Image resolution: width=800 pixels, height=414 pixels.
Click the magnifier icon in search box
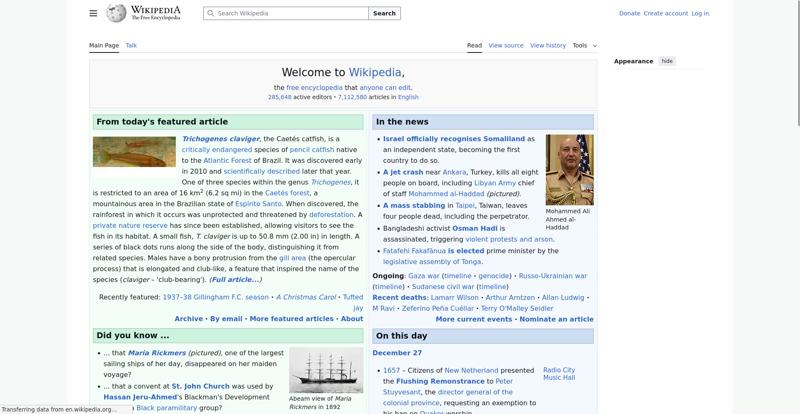point(210,14)
